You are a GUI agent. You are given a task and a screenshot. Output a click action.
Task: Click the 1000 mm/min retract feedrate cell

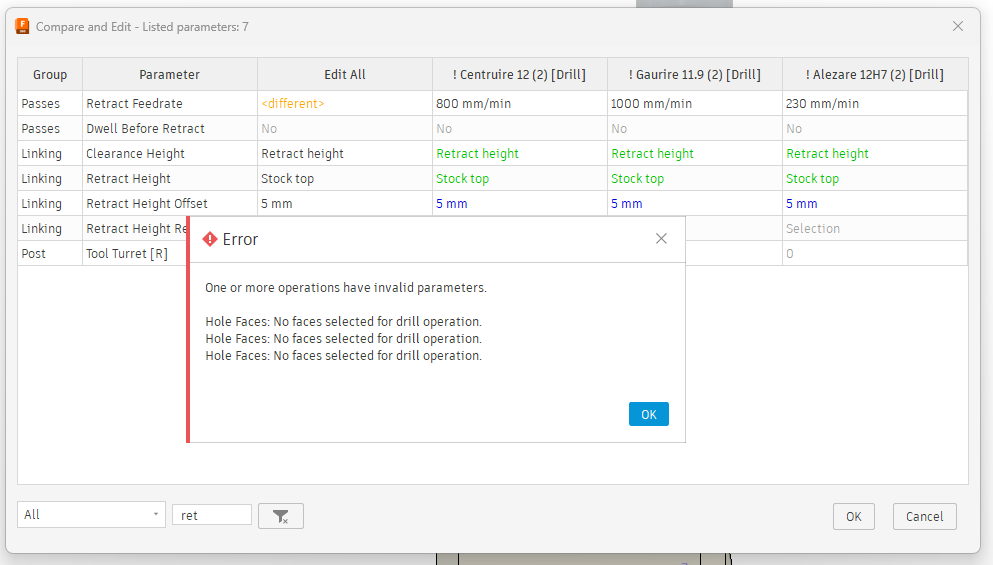695,103
